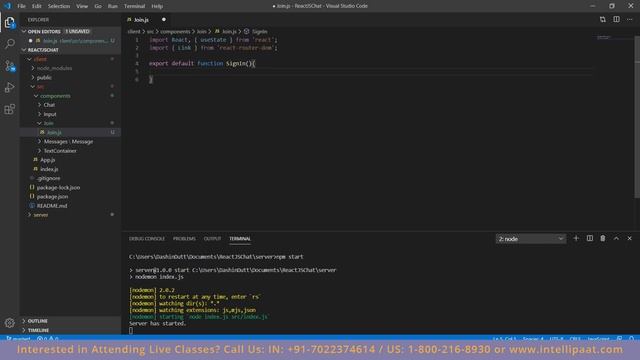Viewport: 640px width, 360px height.
Task: Open the Extensions view
Action: (x=10, y=109)
